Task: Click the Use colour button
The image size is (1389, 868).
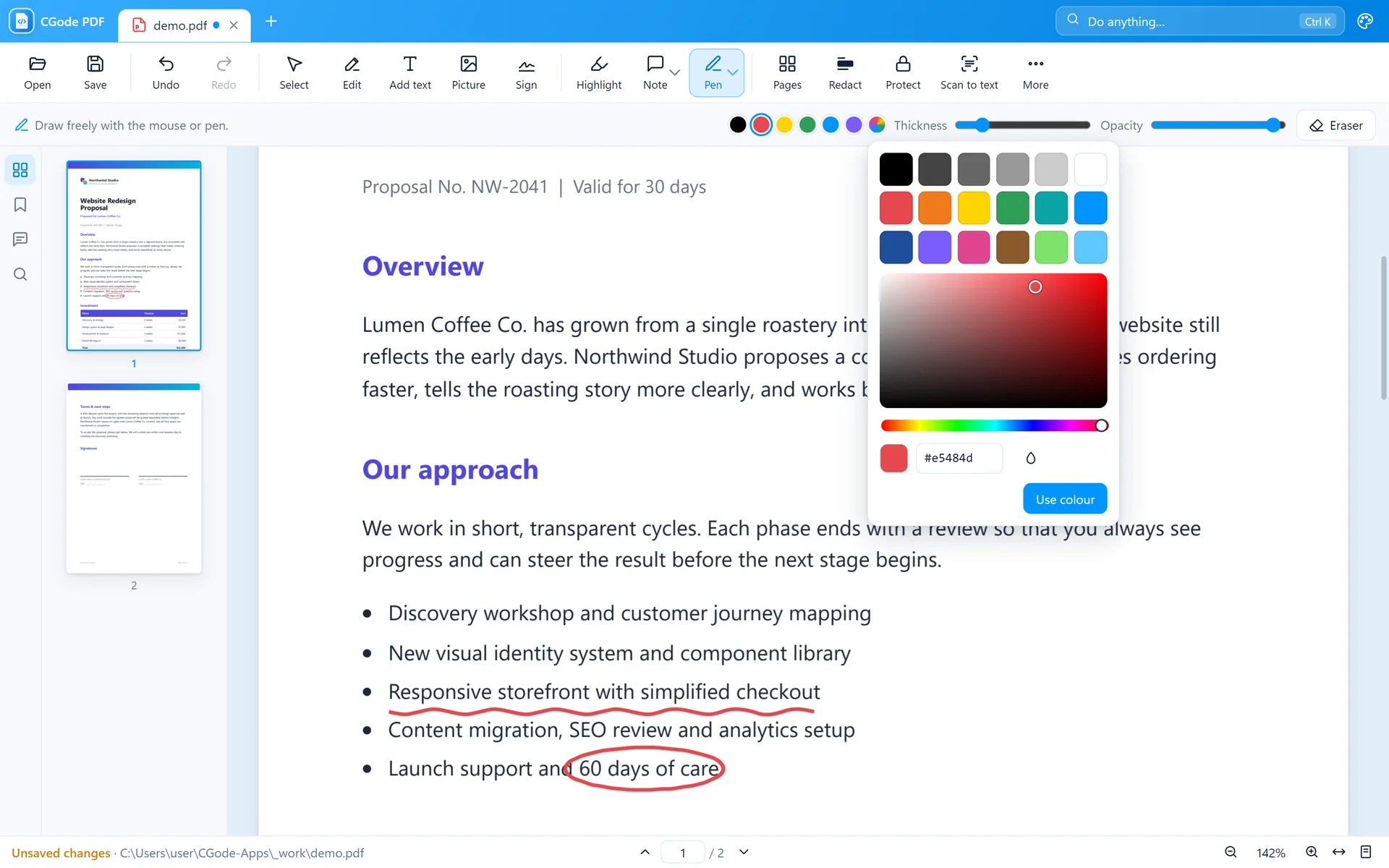Action: [1065, 499]
